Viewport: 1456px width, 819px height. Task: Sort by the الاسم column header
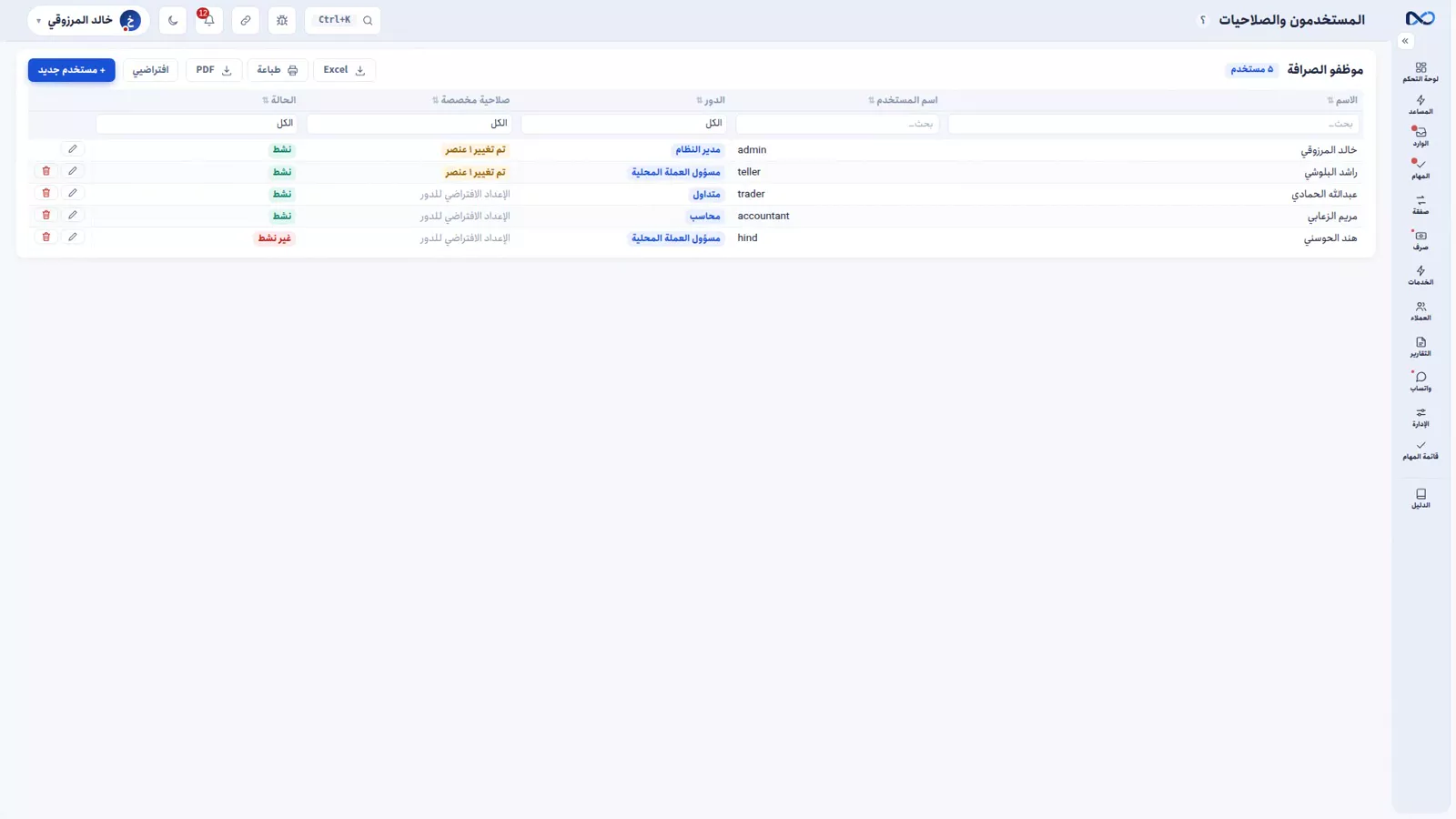pos(1342,100)
